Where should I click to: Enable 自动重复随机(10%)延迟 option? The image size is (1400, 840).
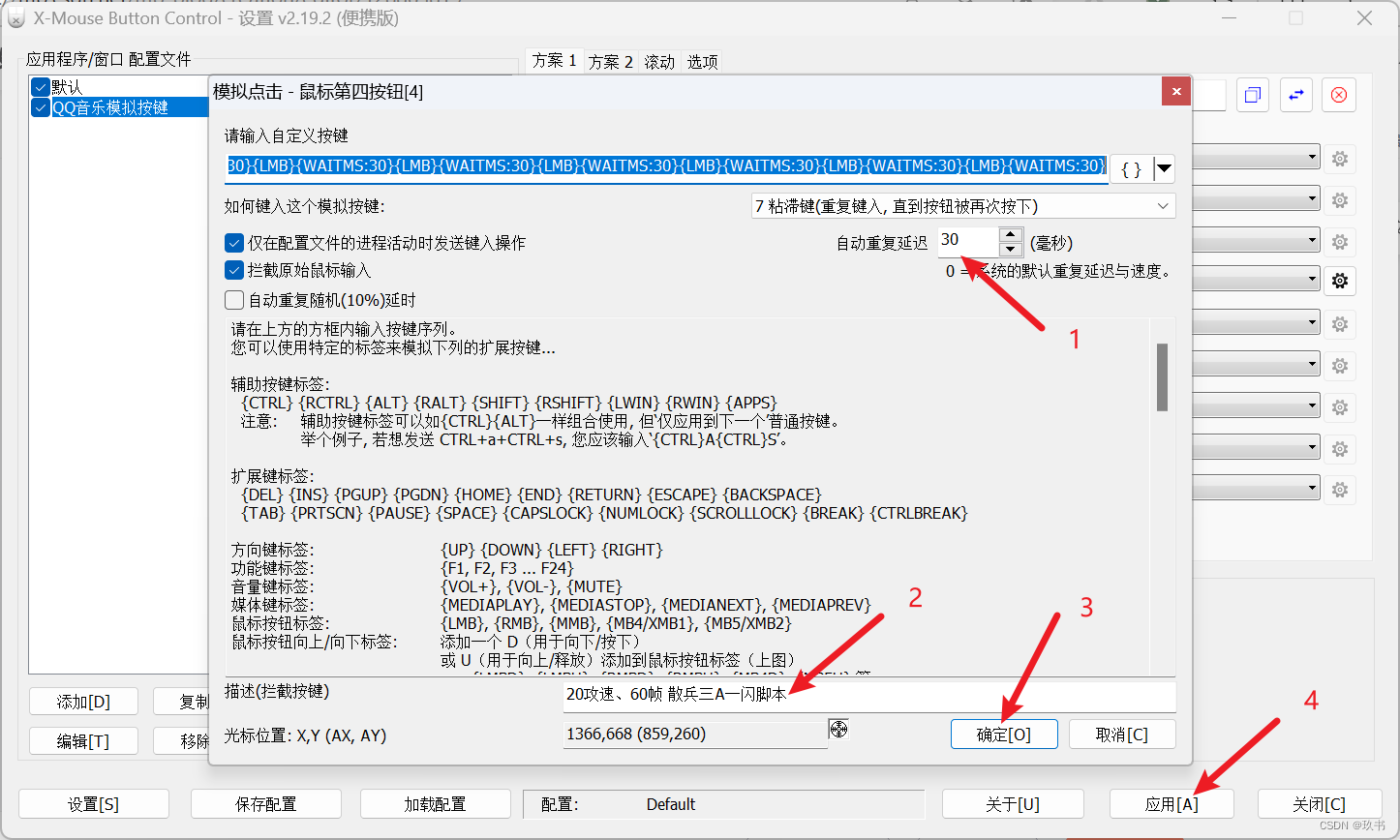(233, 300)
